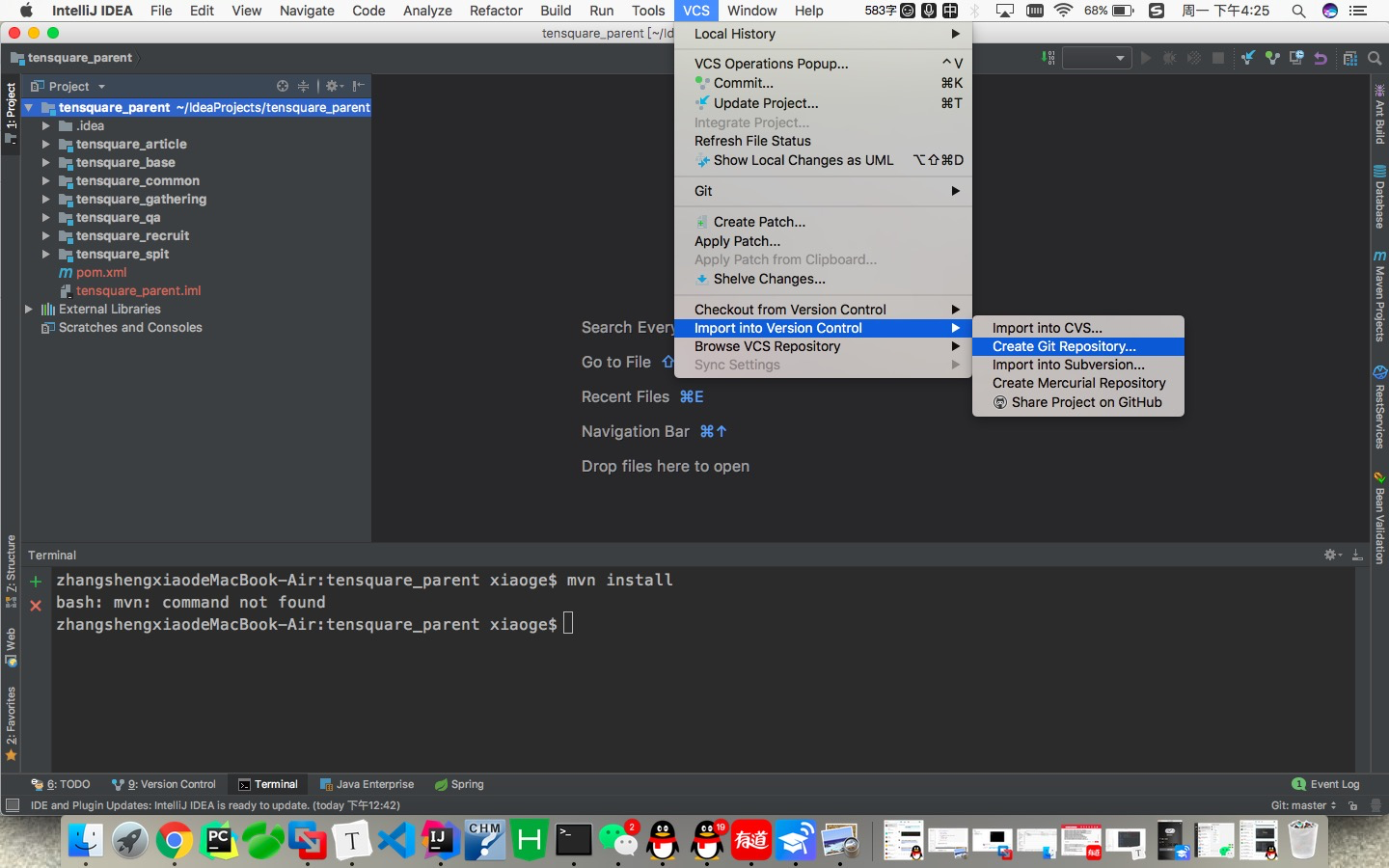Screen dimensions: 1389x868
Task: Collapse the tensquare_parent root folder
Action: pos(29,108)
